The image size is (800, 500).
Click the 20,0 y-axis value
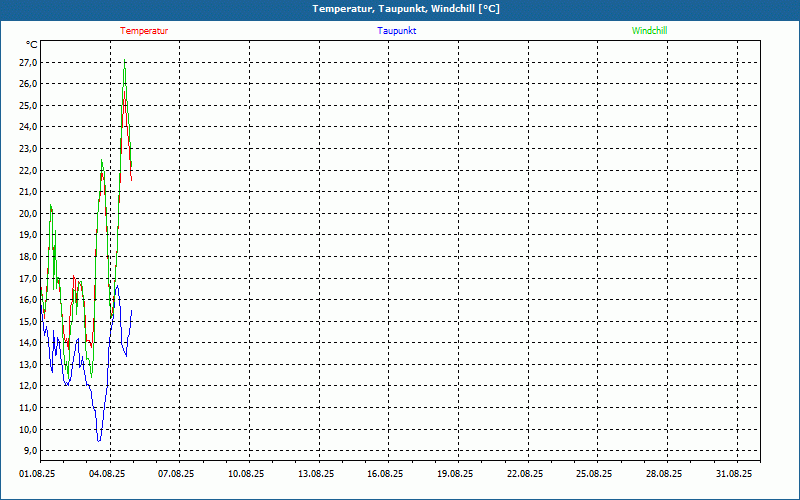coord(28,213)
